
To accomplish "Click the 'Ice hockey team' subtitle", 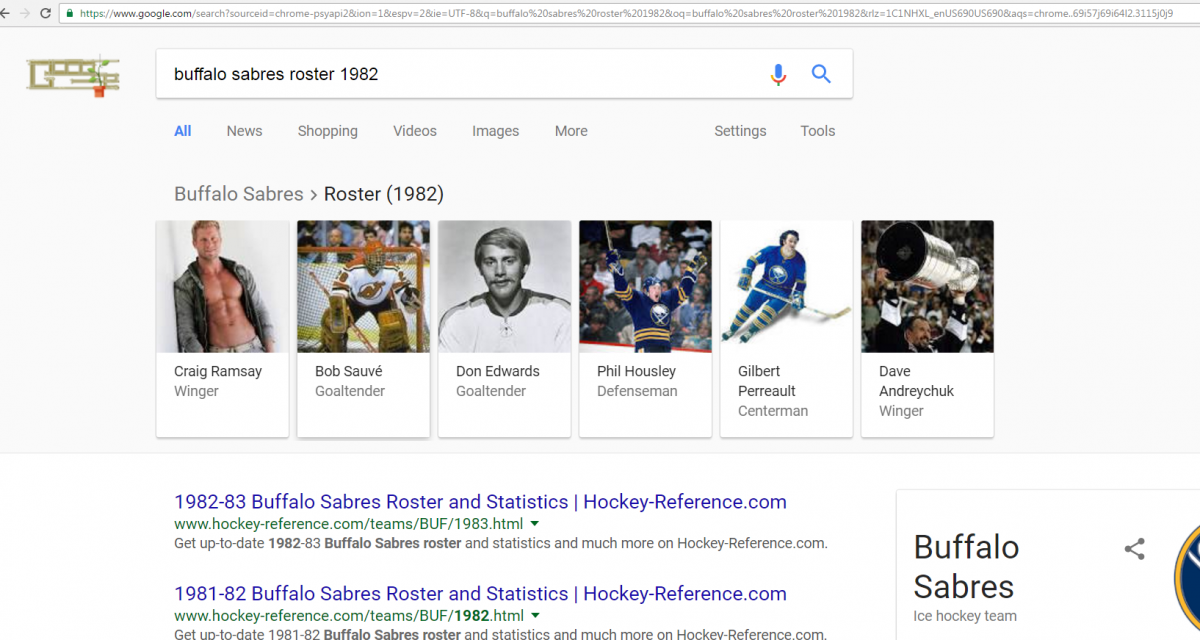I will click(965, 616).
